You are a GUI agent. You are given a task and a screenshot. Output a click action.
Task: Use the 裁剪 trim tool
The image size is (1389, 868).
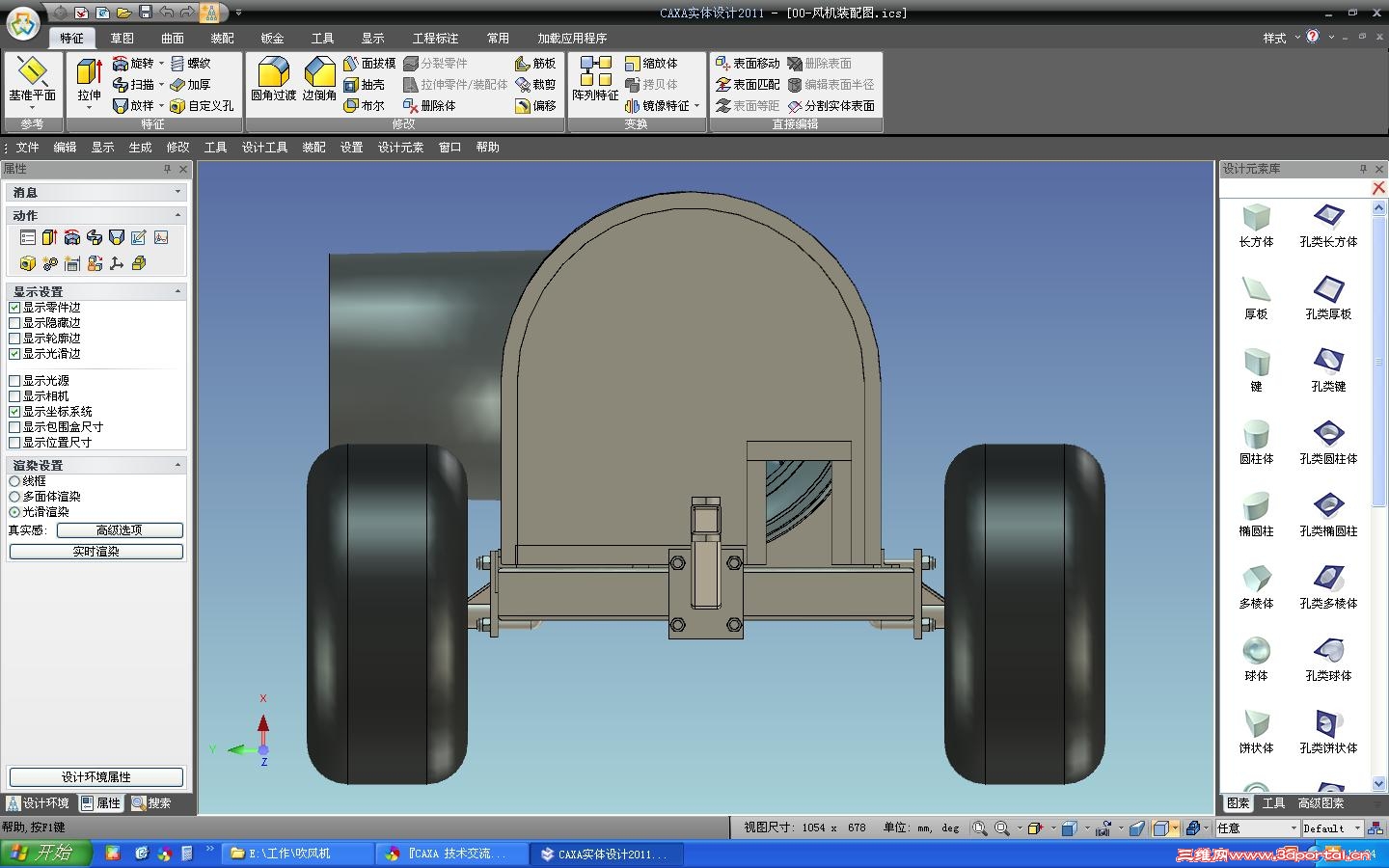click(x=535, y=85)
